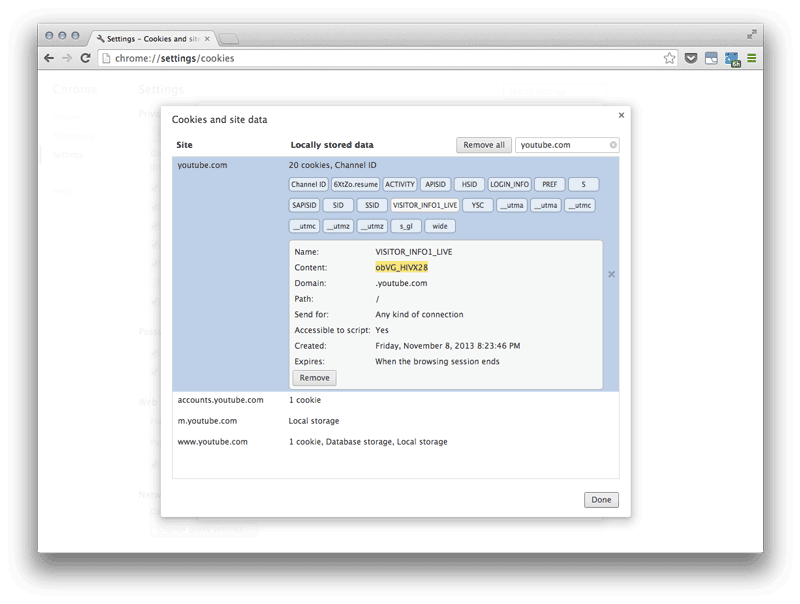Open the Chrome hamburger menu
This screenshot has width=800, height=604.
point(752,58)
